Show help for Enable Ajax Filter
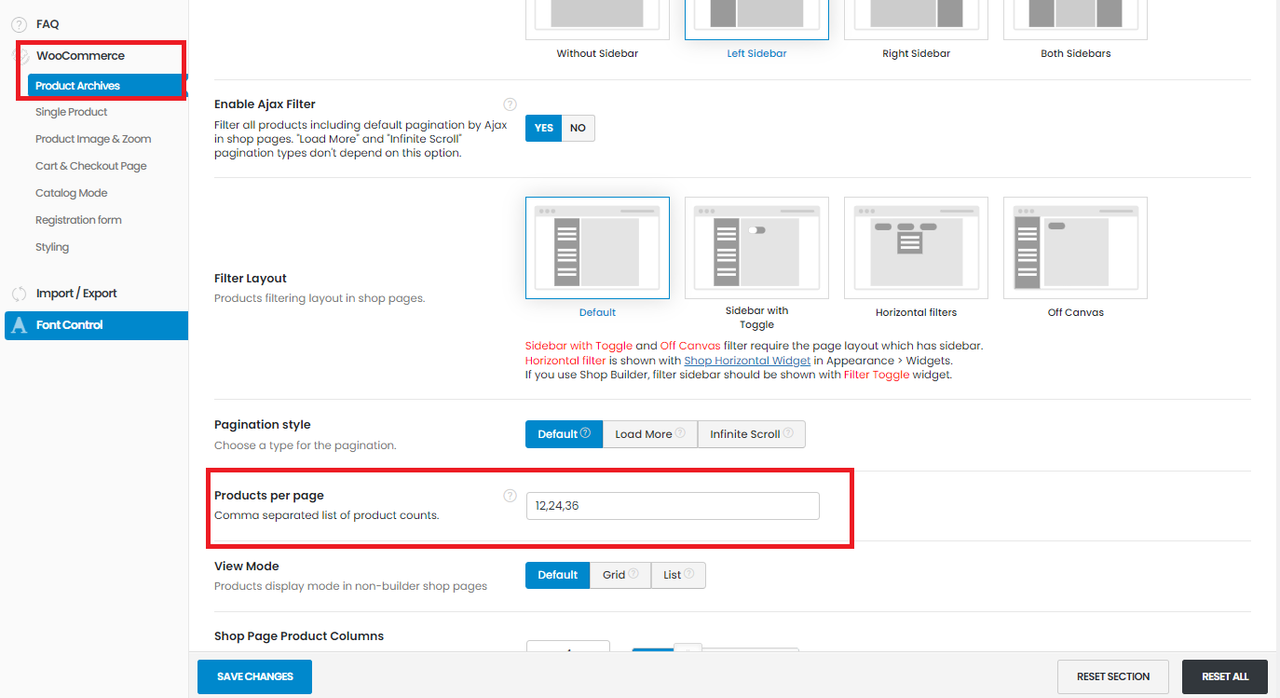The image size is (1280, 698). [510, 104]
